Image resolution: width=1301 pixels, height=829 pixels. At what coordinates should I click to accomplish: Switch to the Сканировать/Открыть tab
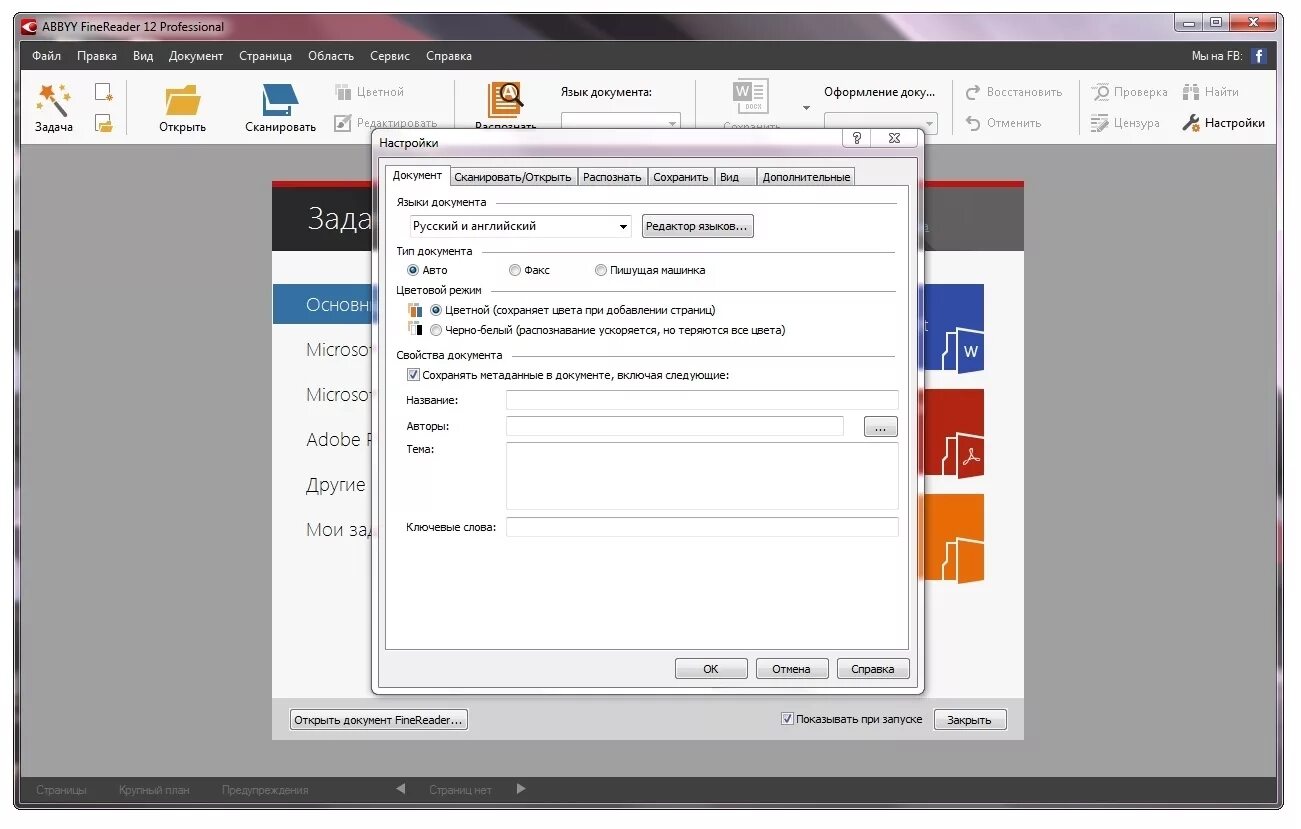512,177
